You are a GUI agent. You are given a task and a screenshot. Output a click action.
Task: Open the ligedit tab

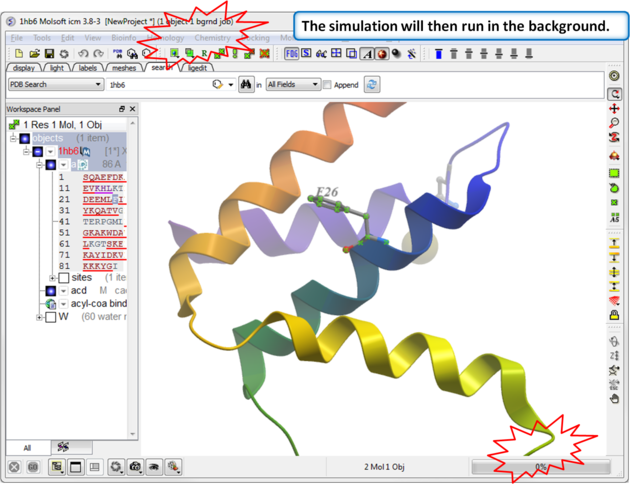[x=197, y=67]
